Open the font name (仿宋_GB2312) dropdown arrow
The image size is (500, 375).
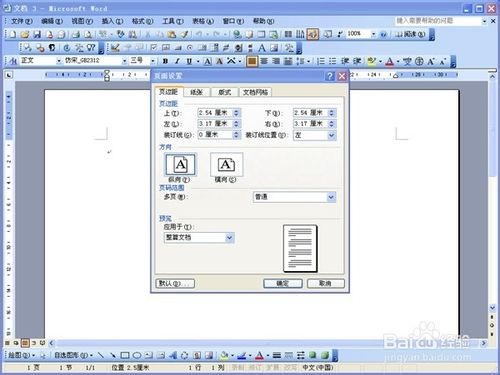(124, 61)
